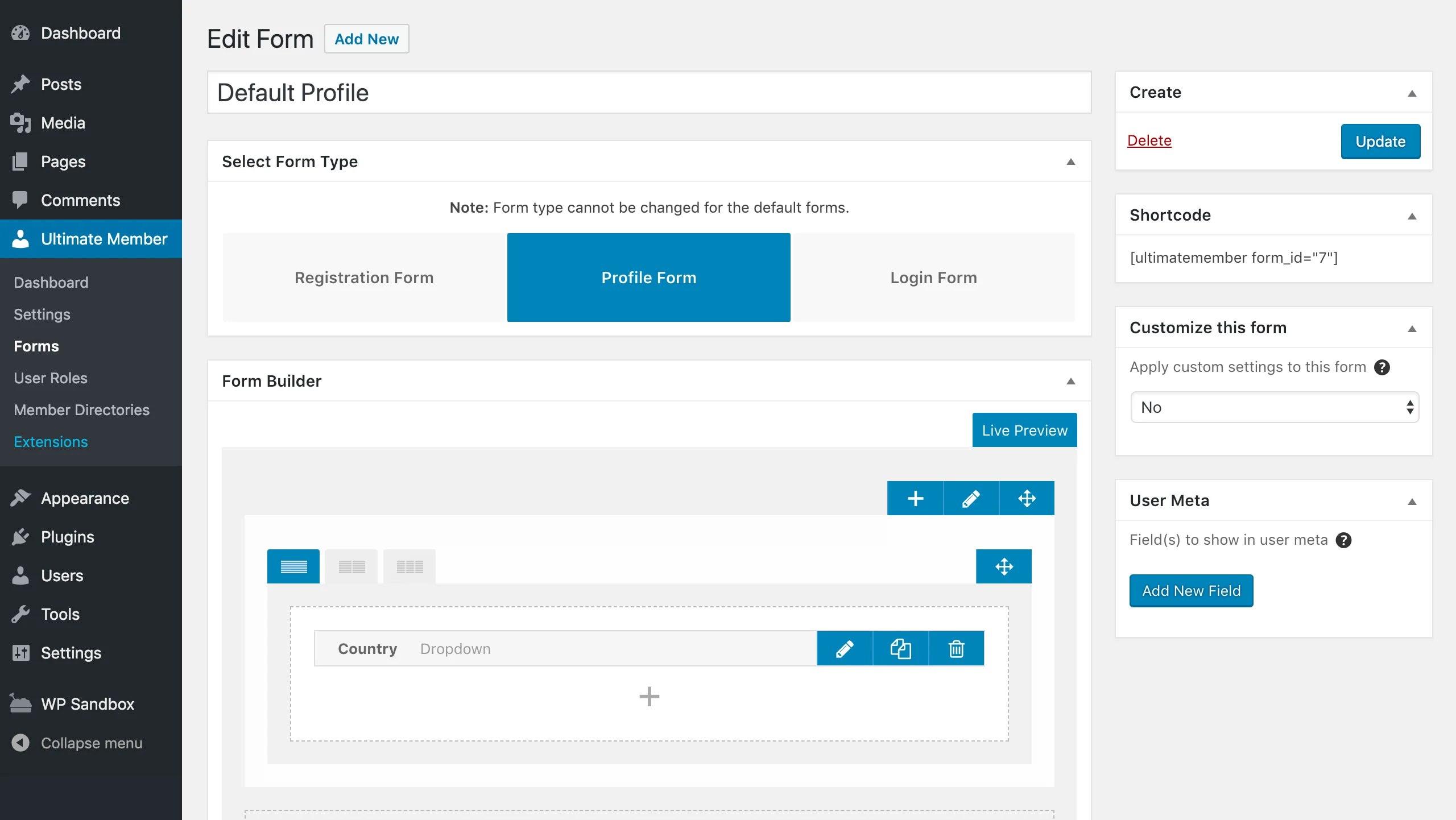Click the plus icon in the empty drop zone
The image size is (1456, 820).
(x=649, y=697)
